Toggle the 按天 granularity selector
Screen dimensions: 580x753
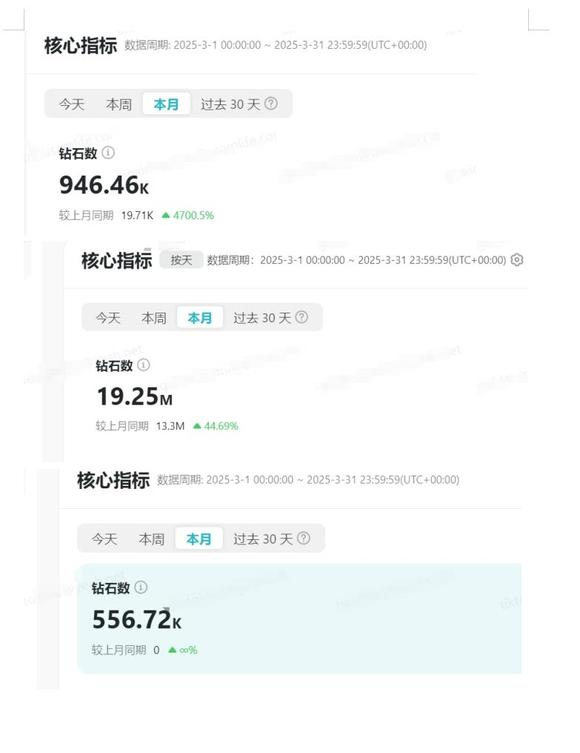pyautogui.click(x=181, y=260)
